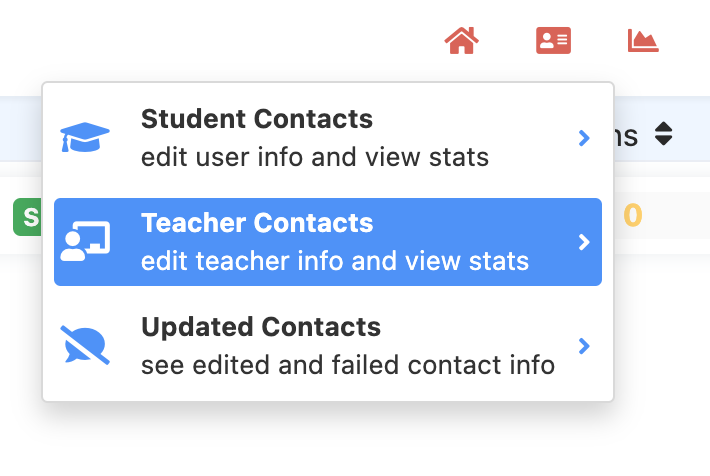This screenshot has height=476, width=710.
Task: Choose the Teacher Contacts menu entry
Action: pos(257,223)
